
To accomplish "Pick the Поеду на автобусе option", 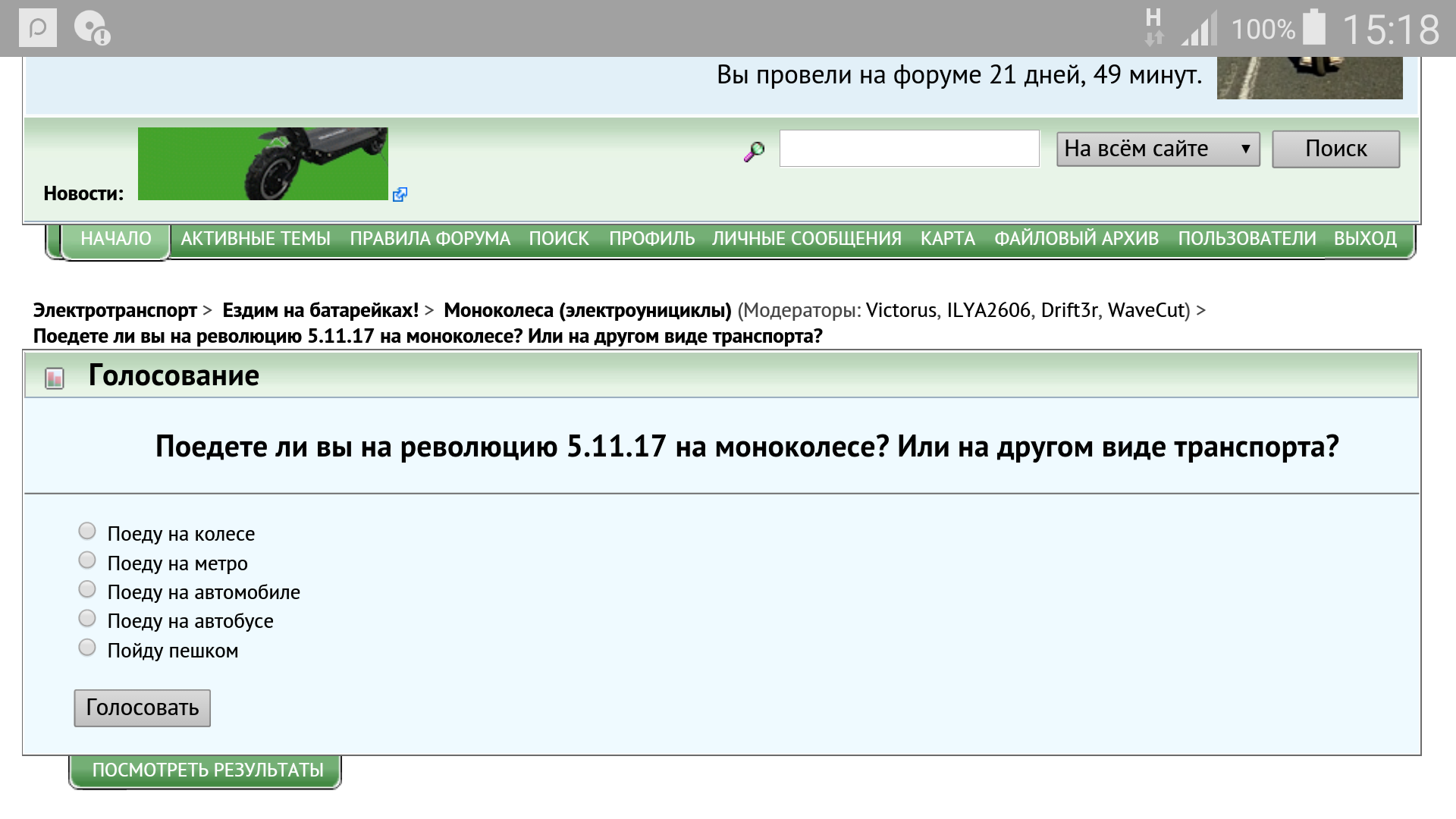I will pyautogui.click(x=87, y=619).
